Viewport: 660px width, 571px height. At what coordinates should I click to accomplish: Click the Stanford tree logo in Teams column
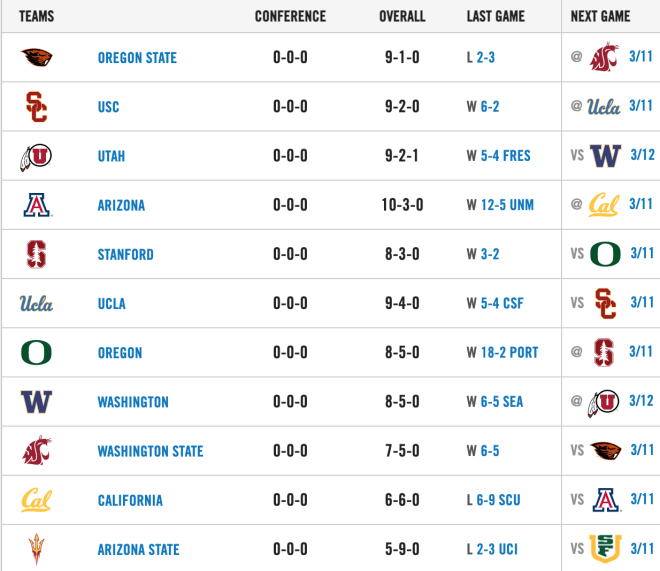(x=36, y=254)
